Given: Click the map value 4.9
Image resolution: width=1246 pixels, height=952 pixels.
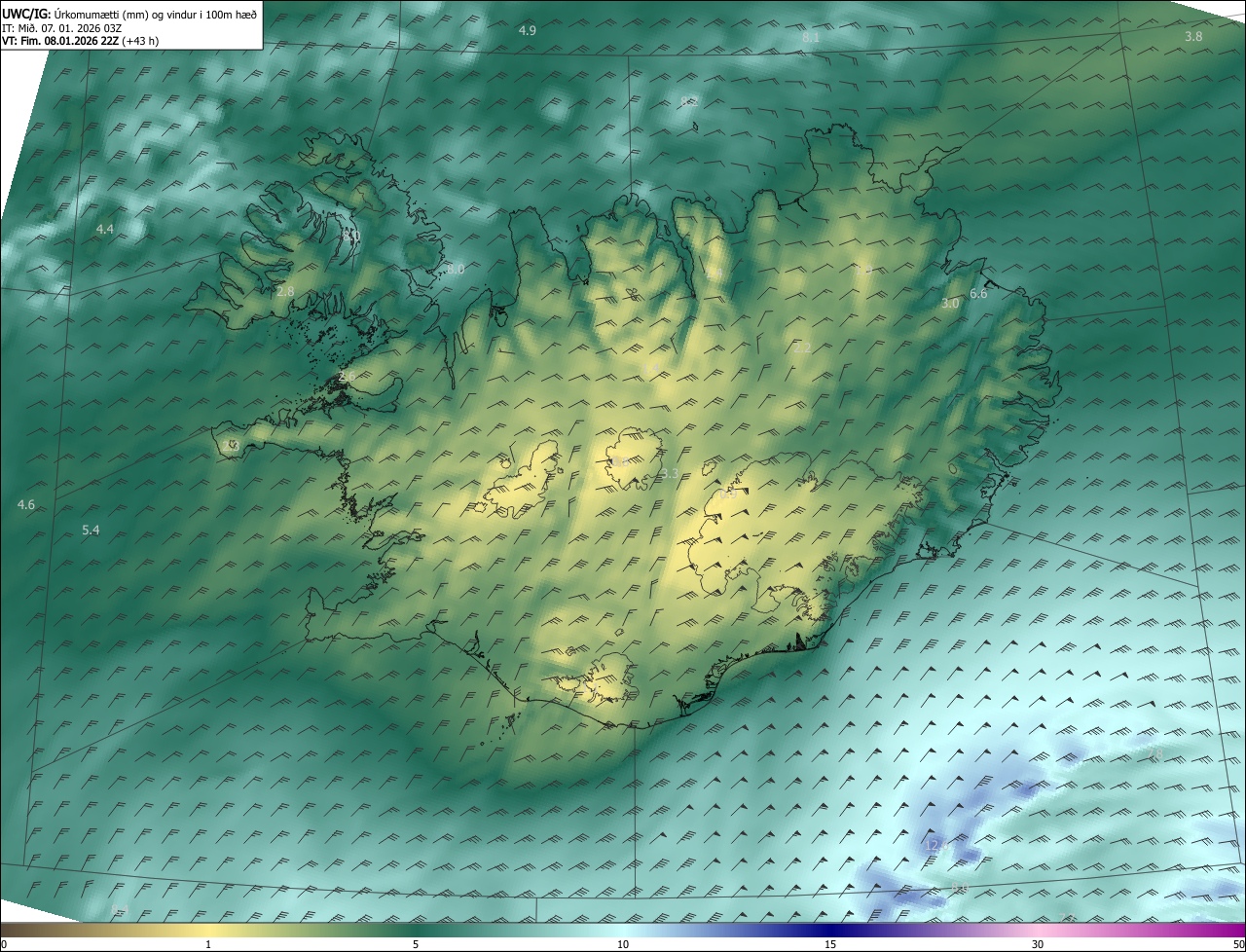Looking at the screenshot, I should [527, 31].
